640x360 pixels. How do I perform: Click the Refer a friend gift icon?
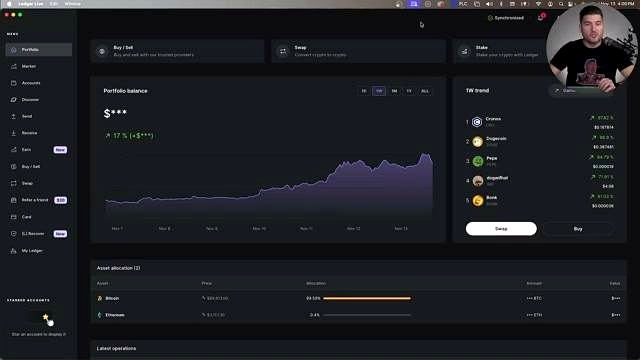13,200
